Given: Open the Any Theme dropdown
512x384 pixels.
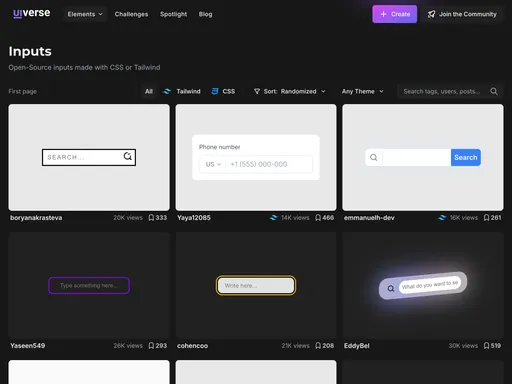Looking at the screenshot, I should tap(363, 91).
